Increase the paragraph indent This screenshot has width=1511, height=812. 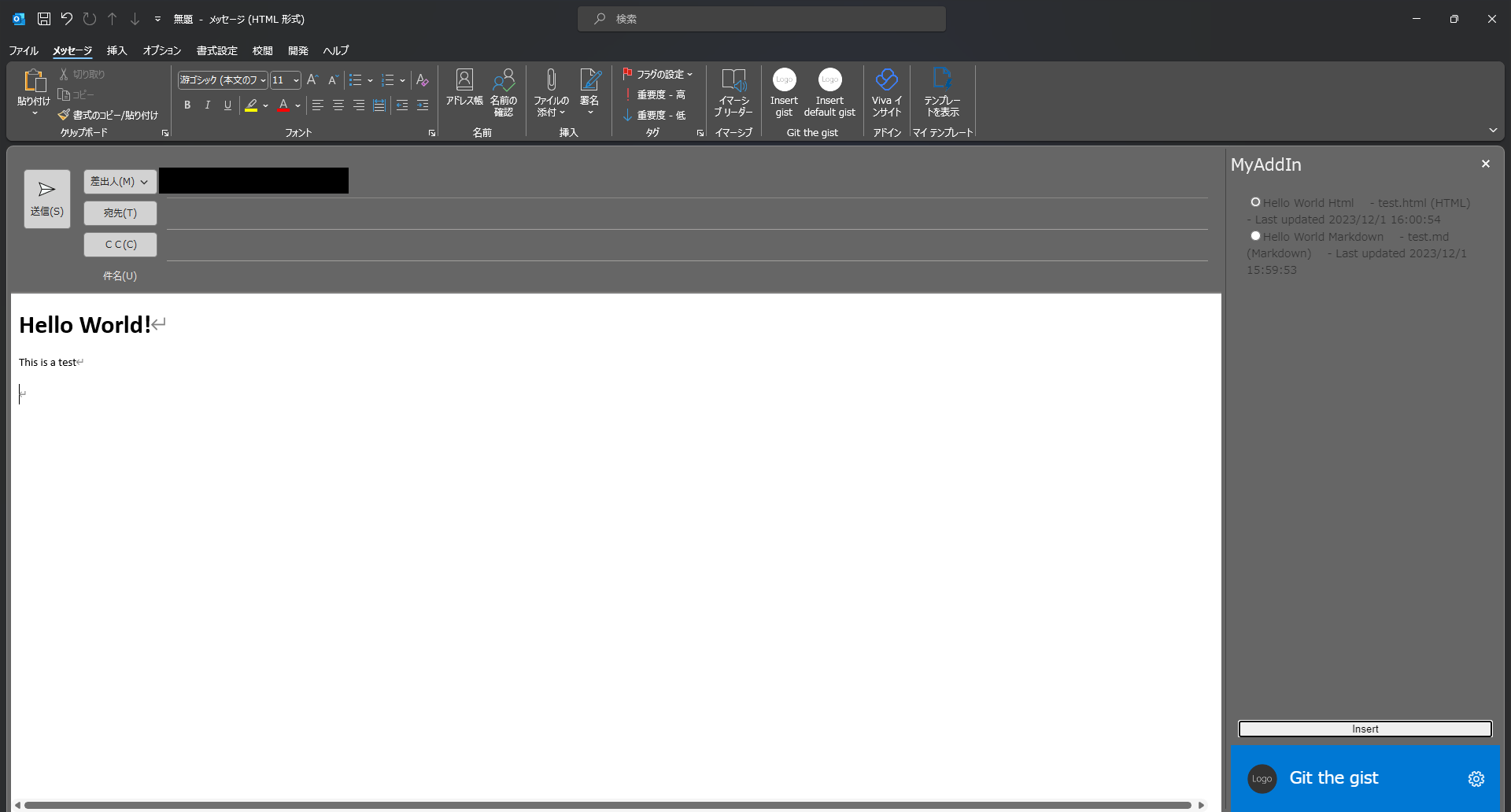click(423, 105)
